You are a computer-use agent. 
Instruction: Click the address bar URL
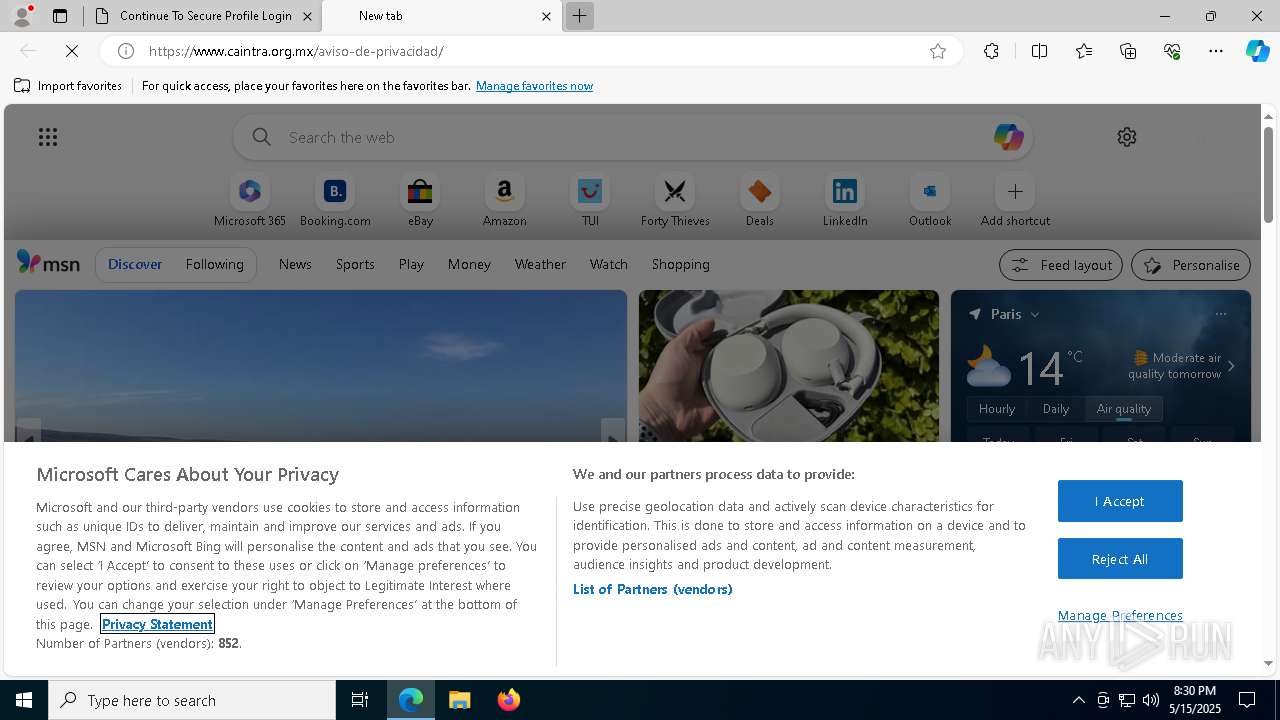click(296, 51)
